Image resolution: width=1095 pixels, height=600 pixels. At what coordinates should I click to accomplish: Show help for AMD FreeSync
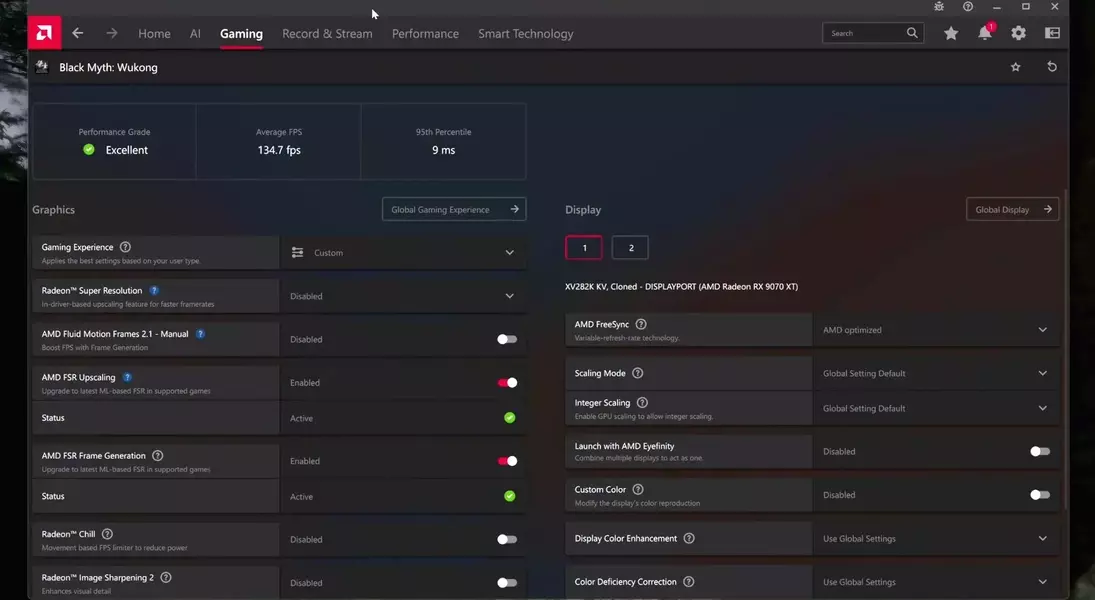point(641,324)
